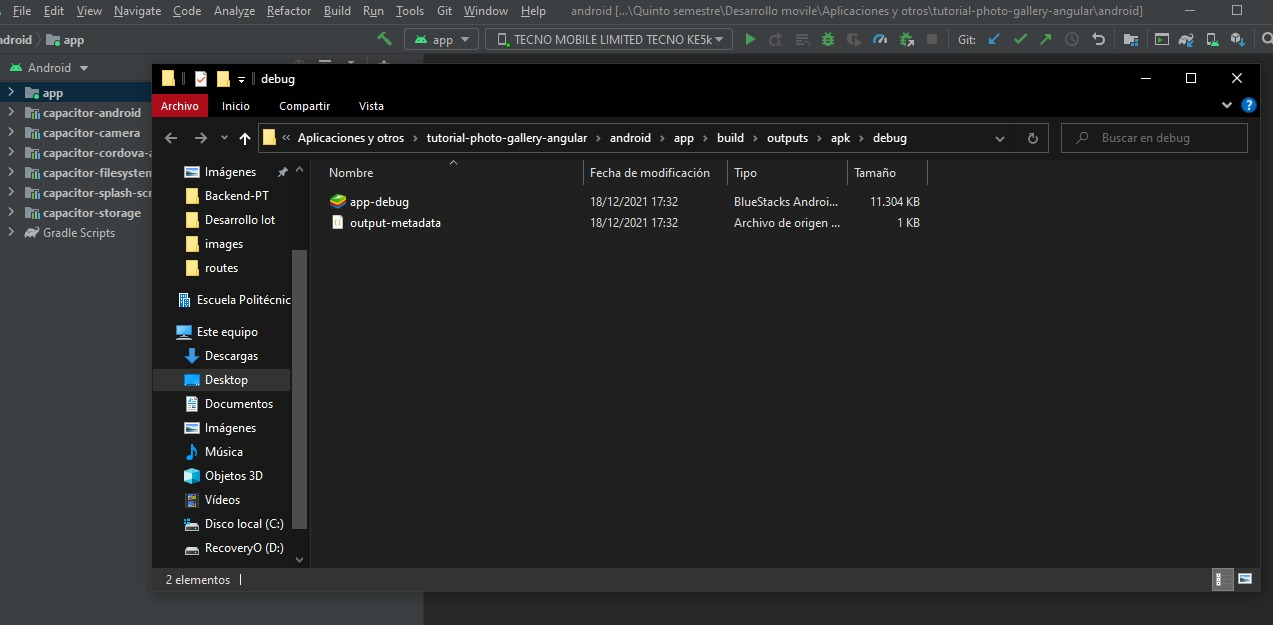
Task: Push changes using the green Git arrow
Action: pos(1046,39)
